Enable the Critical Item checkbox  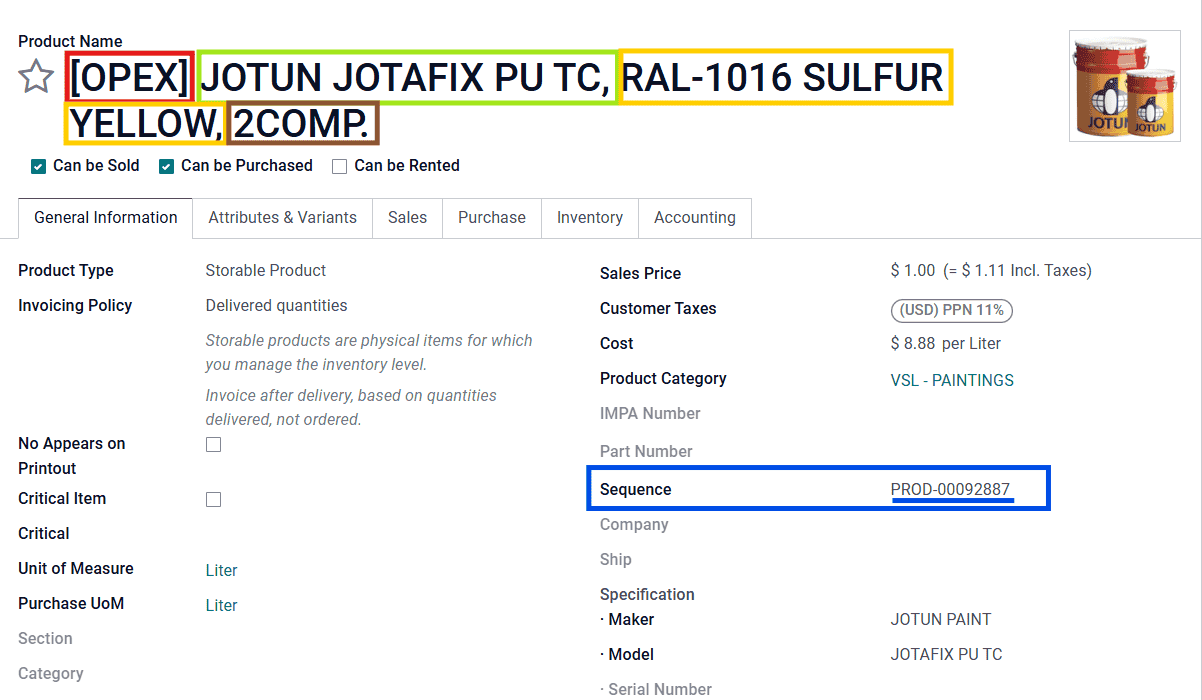213,499
